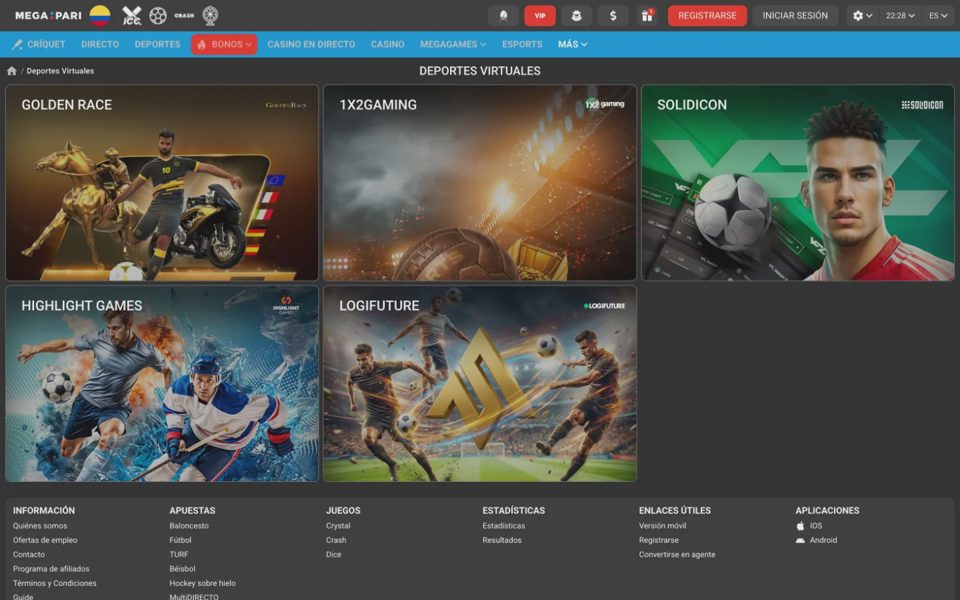The image size is (960, 600).
Task: Open the ES language dropdown
Action: [x=938, y=15]
